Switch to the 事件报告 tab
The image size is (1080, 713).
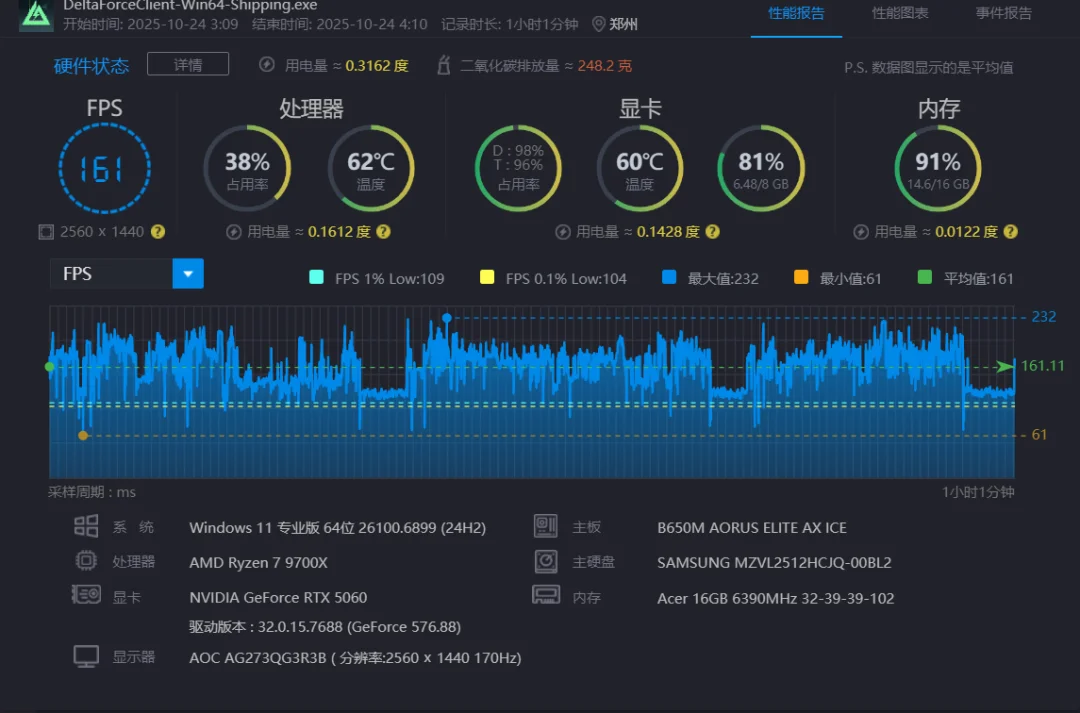coord(1003,14)
